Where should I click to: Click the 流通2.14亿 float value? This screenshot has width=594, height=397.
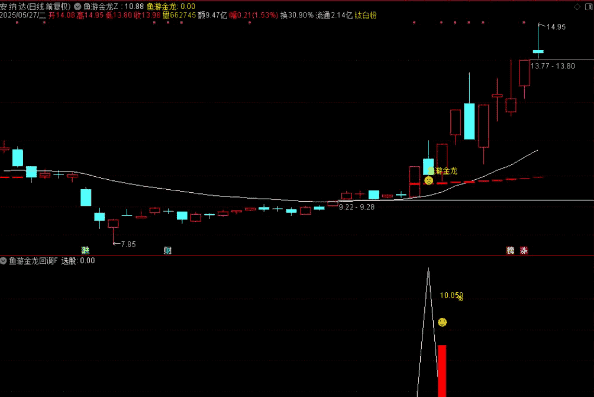coord(334,15)
